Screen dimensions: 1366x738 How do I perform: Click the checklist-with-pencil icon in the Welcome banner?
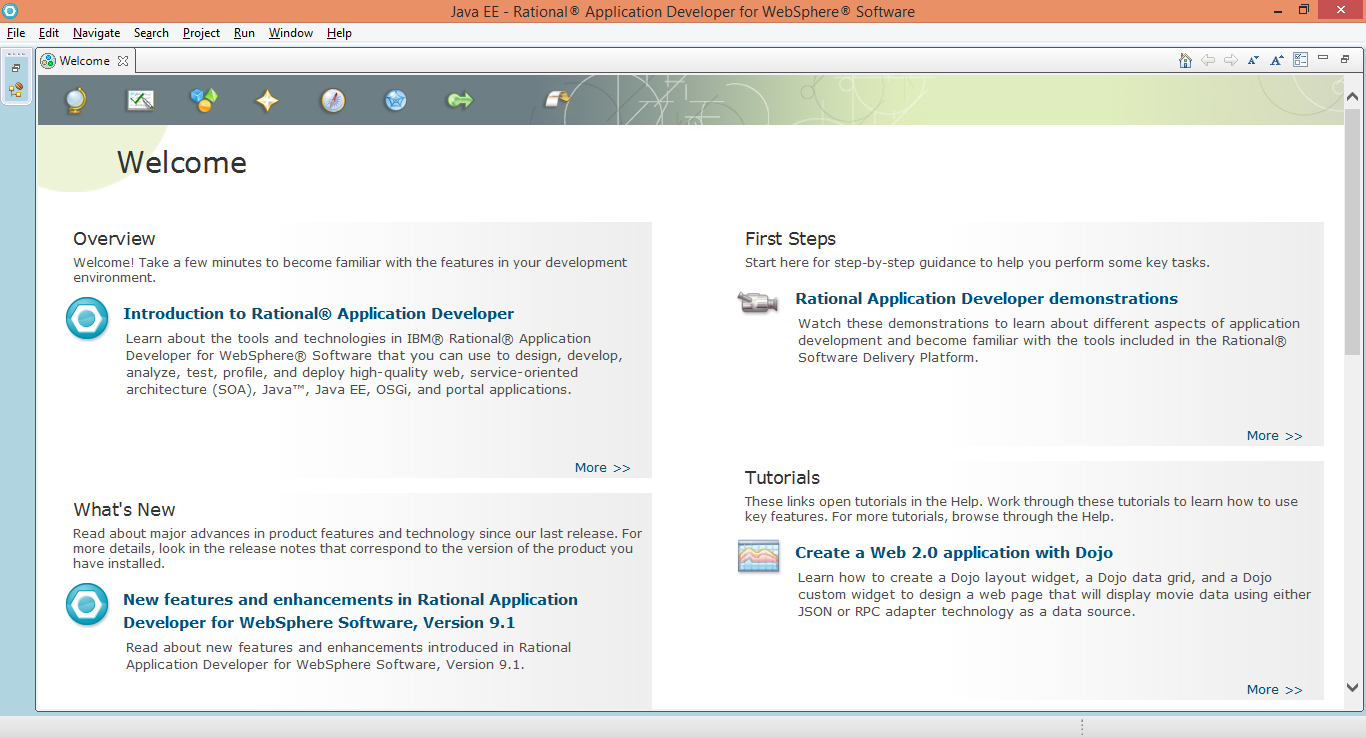tap(140, 100)
